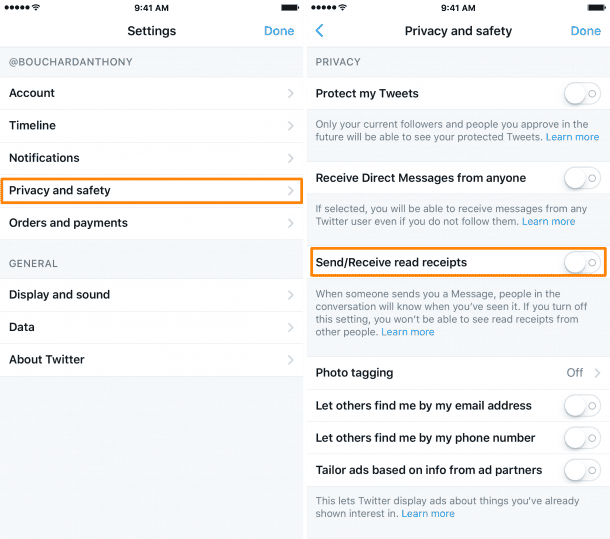Screen dimensions: 610x539
Task: Enable Receive Direct Messages from anyone
Action: pyautogui.click(x=582, y=178)
